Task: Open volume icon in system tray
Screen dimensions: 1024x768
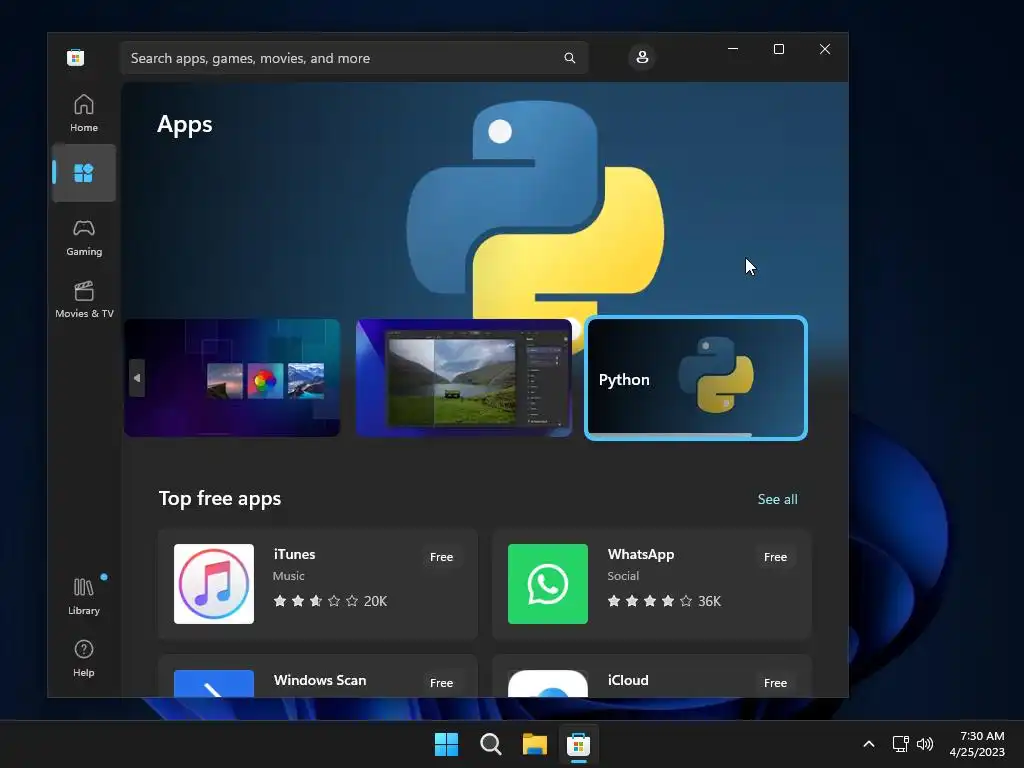Action: 925,744
